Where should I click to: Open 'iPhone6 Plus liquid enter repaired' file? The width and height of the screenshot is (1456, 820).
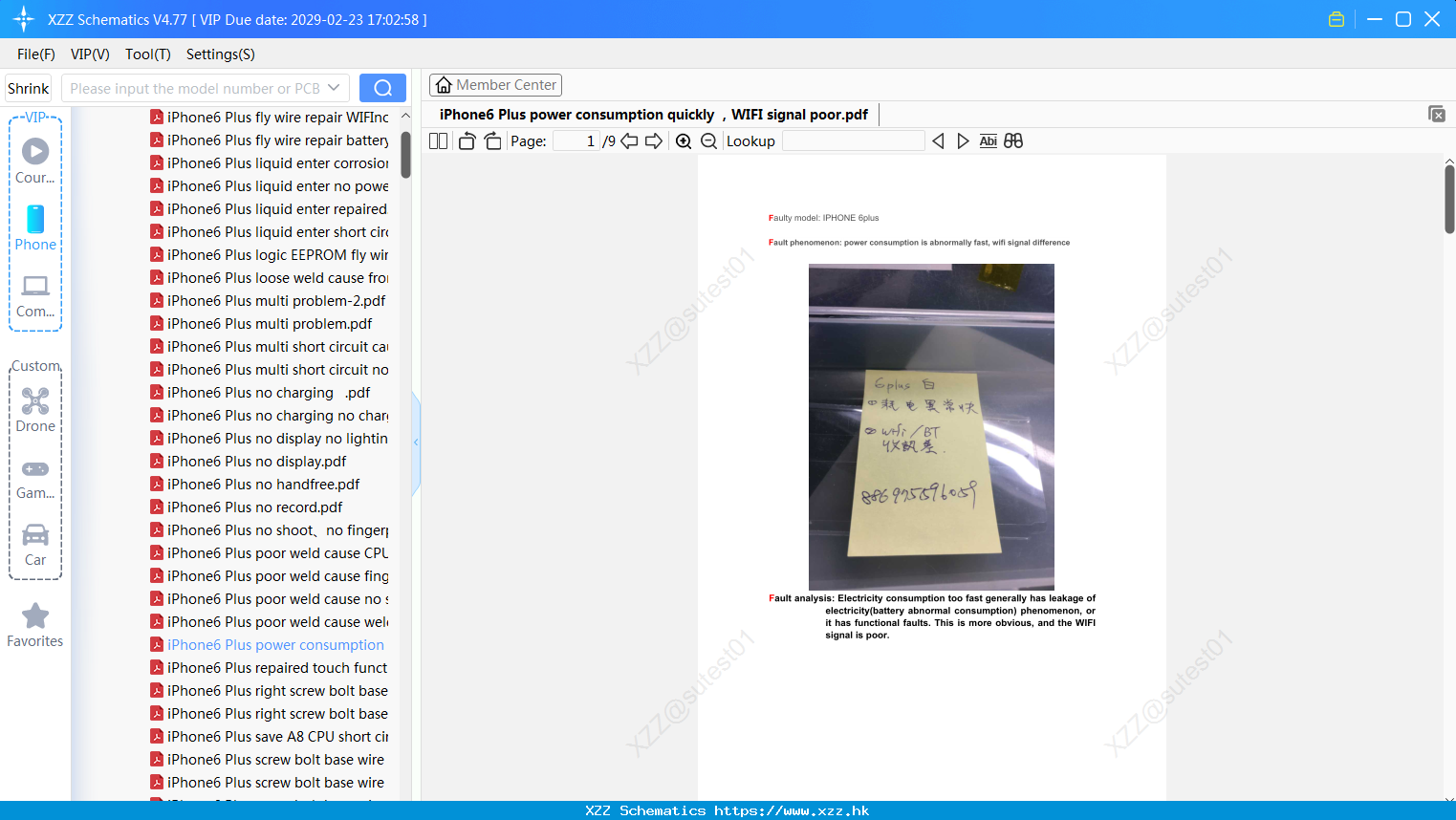(269, 209)
